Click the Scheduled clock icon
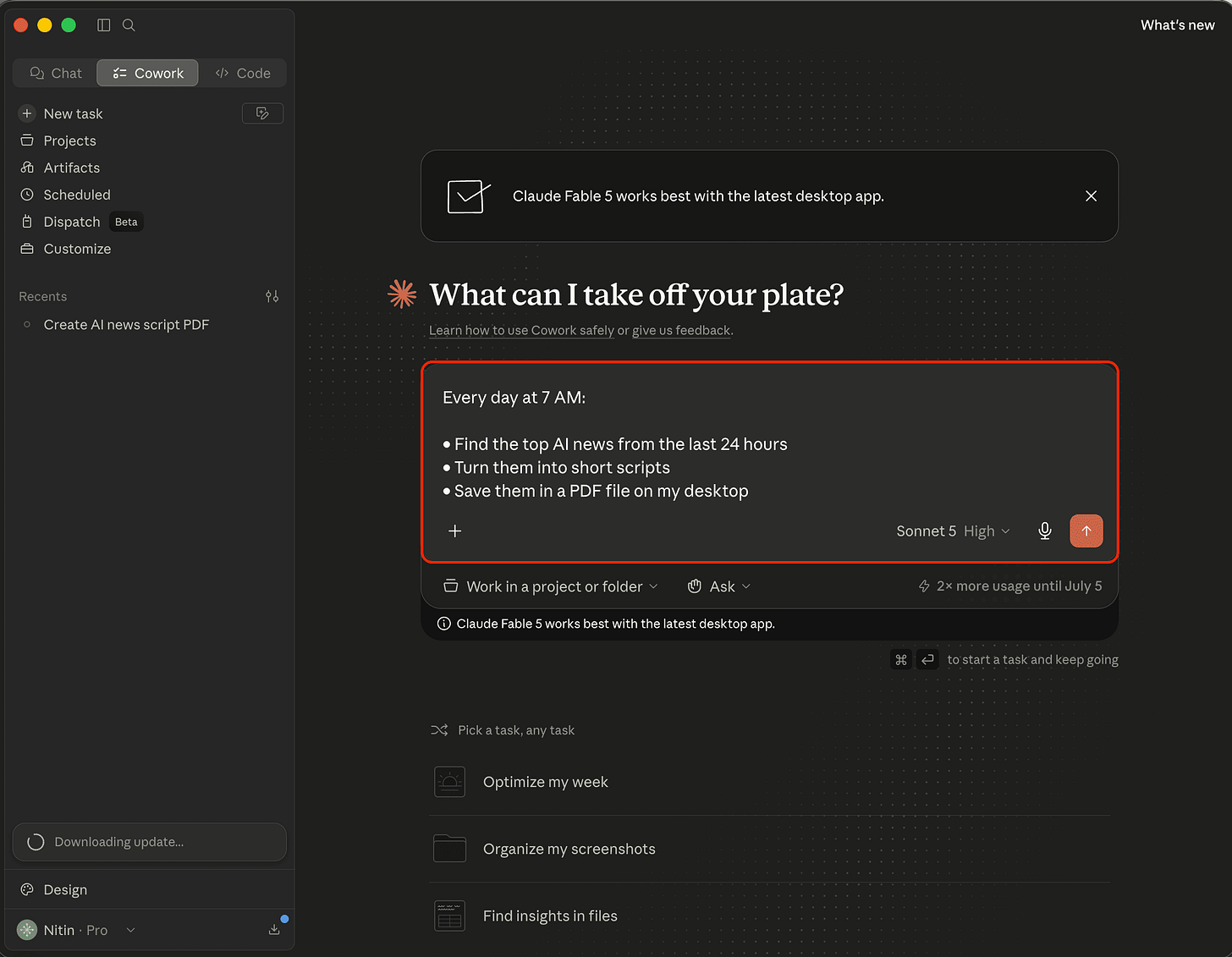Image resolution: width=1232 pixels, height=957 pixels. pos(27,195)
